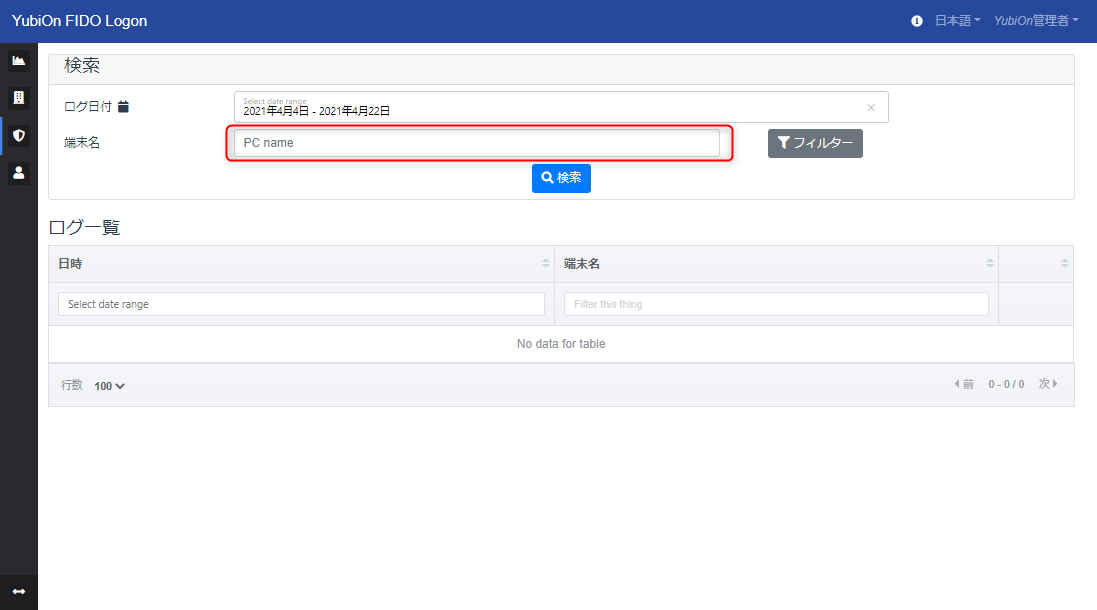
Task: Click the フィルター button
Action: click(x=815, y=143)
